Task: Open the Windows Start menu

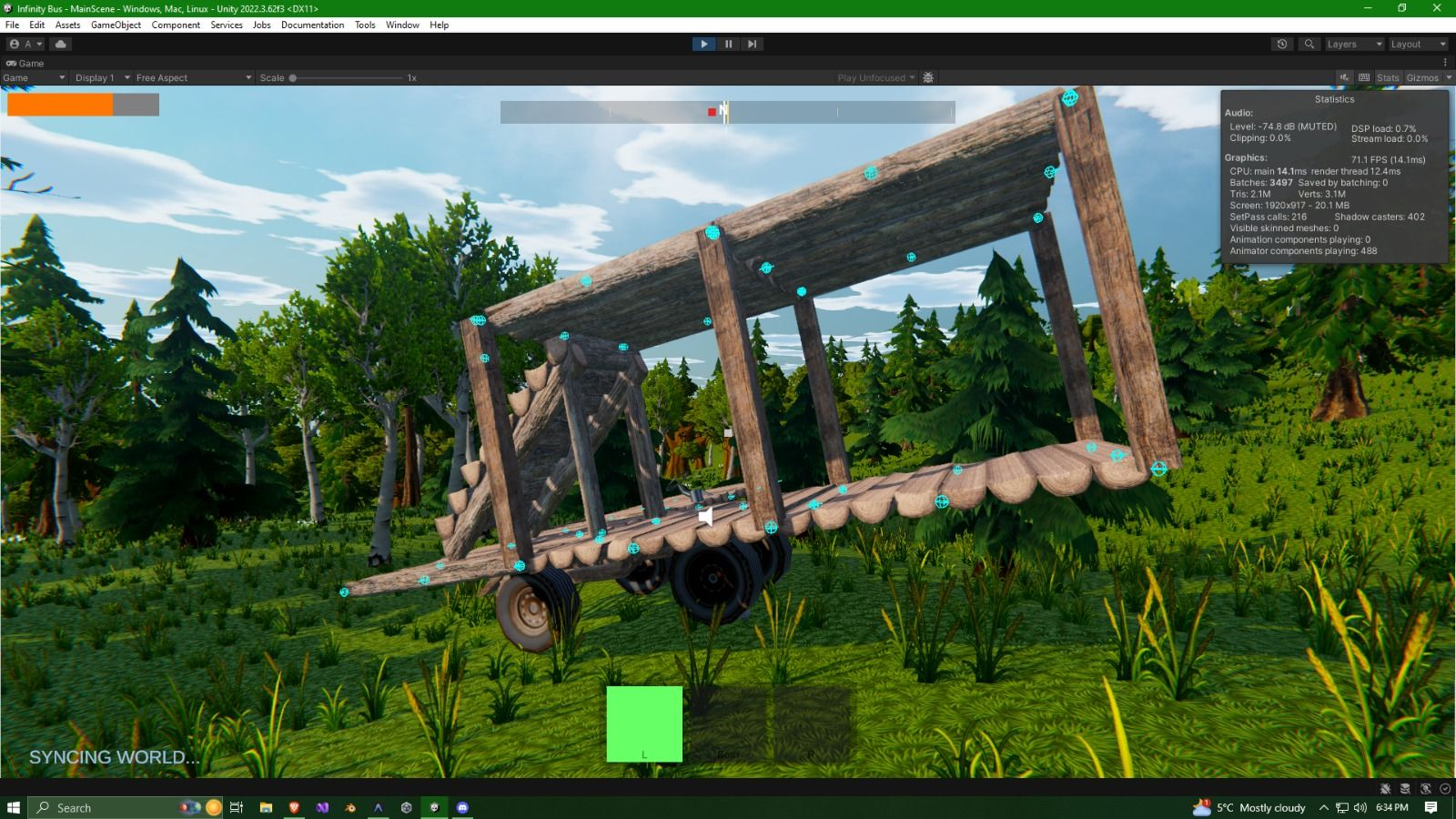Action: [x=14, y=807]
